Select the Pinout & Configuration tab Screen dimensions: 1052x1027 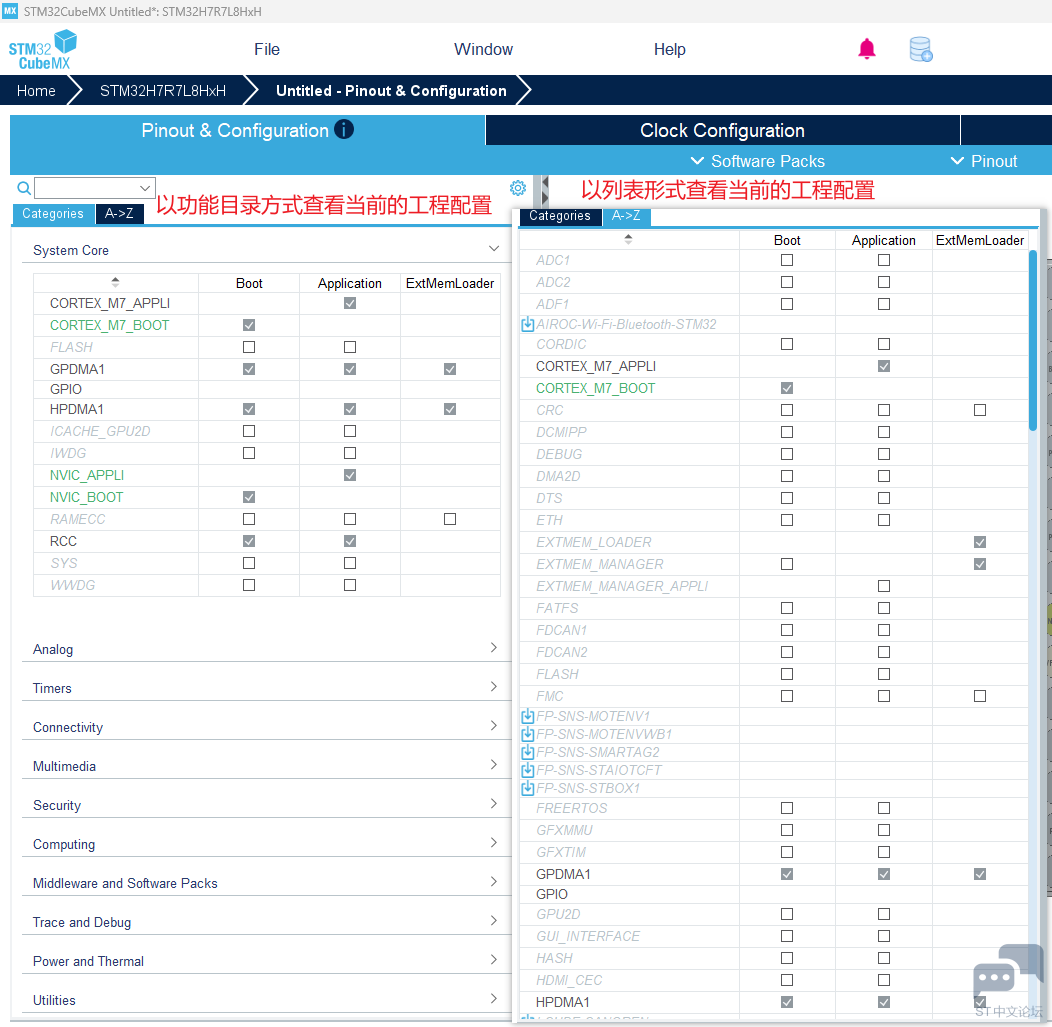(247, 130)
